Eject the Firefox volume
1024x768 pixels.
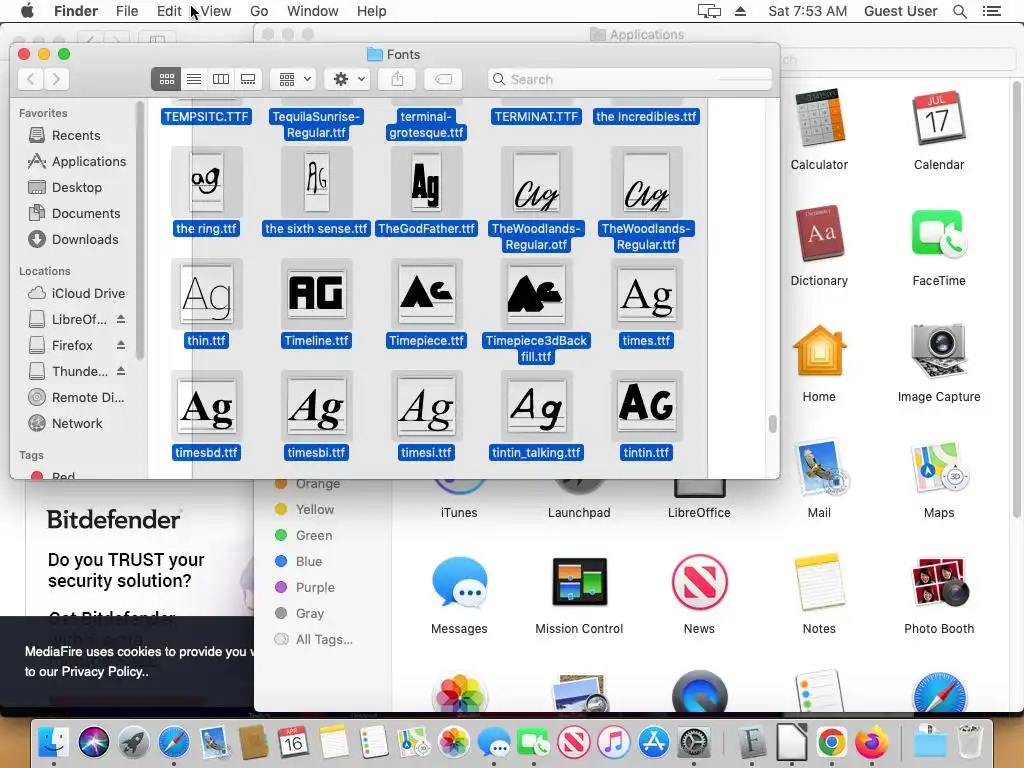tap(121, 345)
